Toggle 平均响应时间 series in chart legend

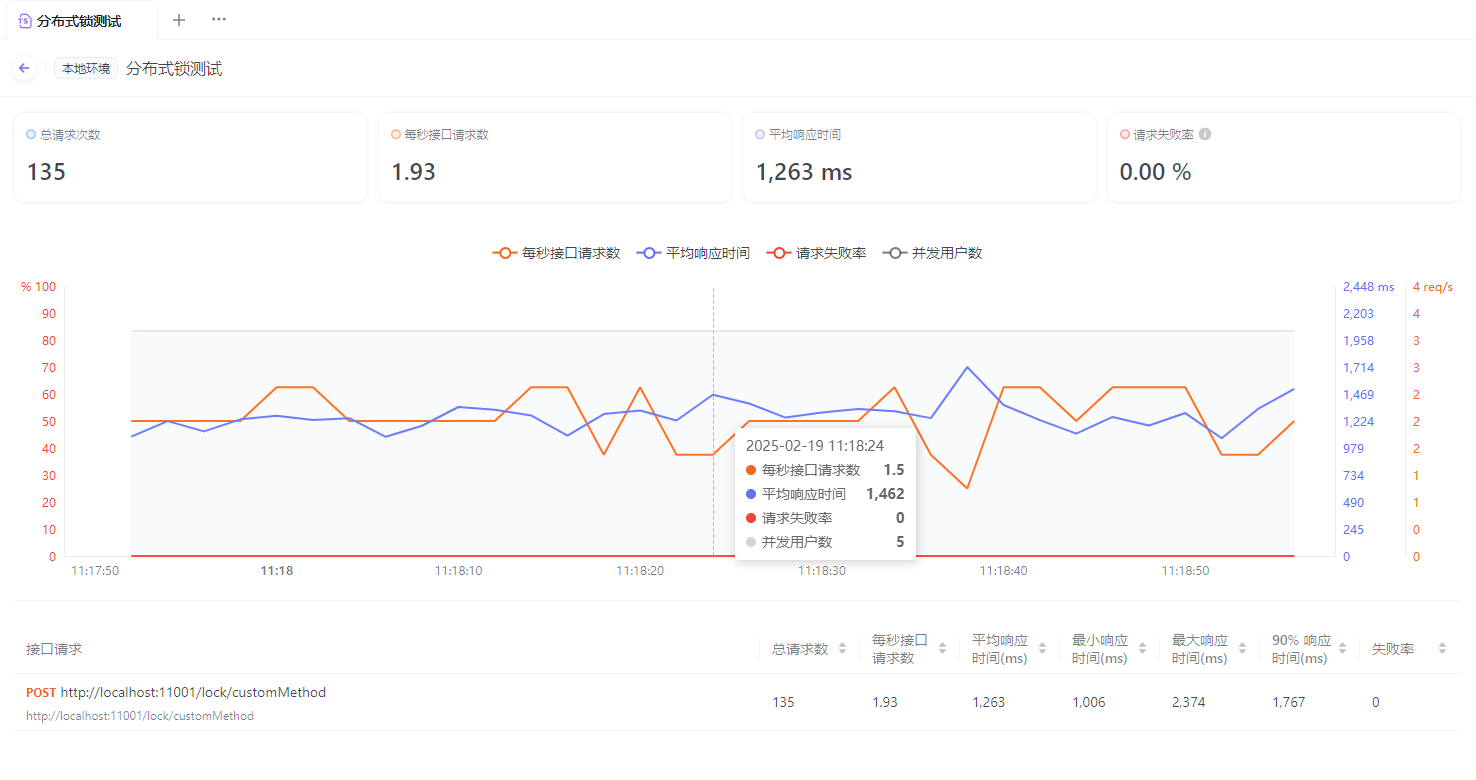click(693, 253)
